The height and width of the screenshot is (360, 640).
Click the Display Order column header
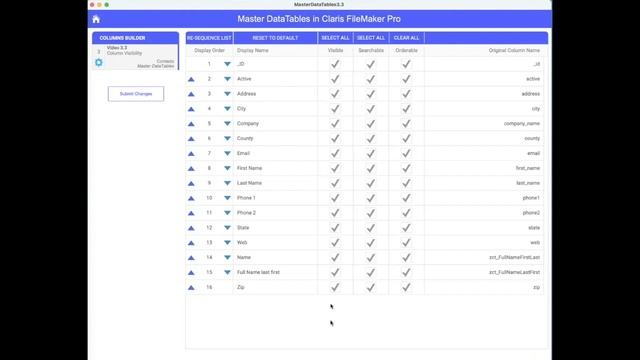[x=209, y=51]
